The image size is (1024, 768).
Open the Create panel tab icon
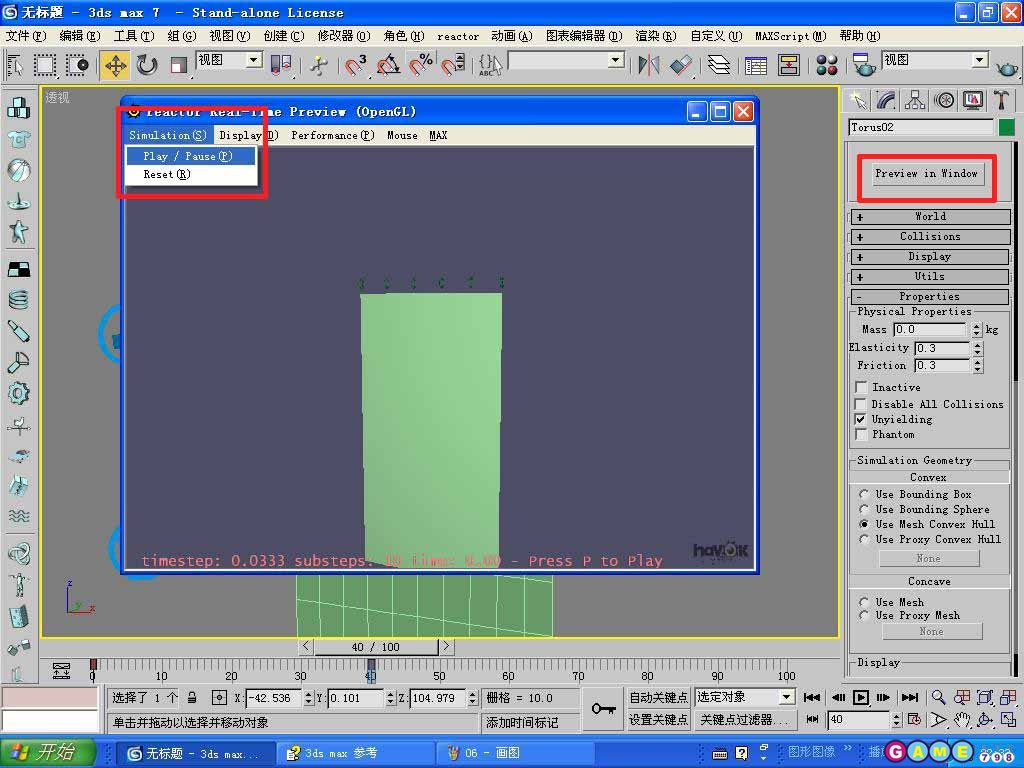point(859,100)
